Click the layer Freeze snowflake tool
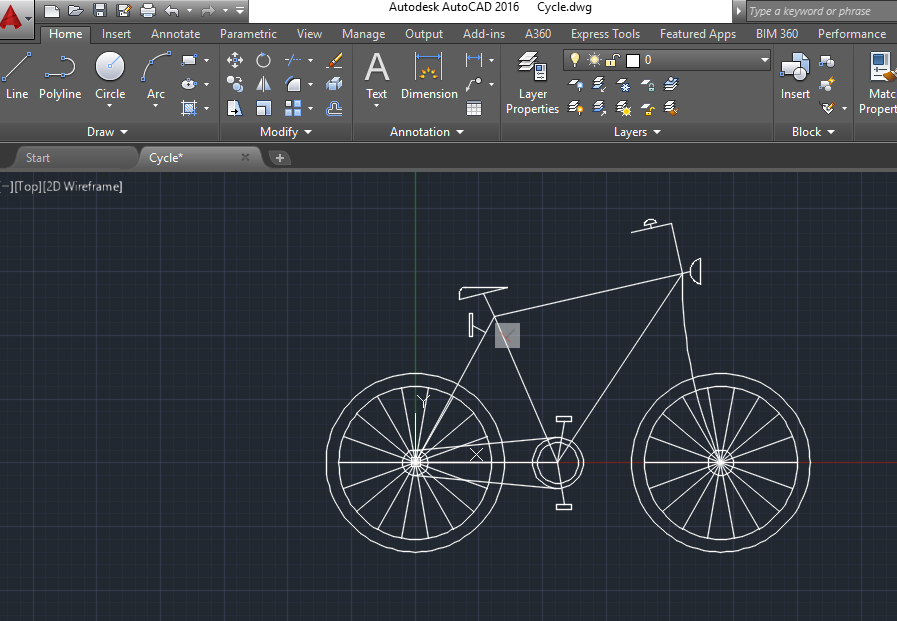 click(x=624, y=84)
